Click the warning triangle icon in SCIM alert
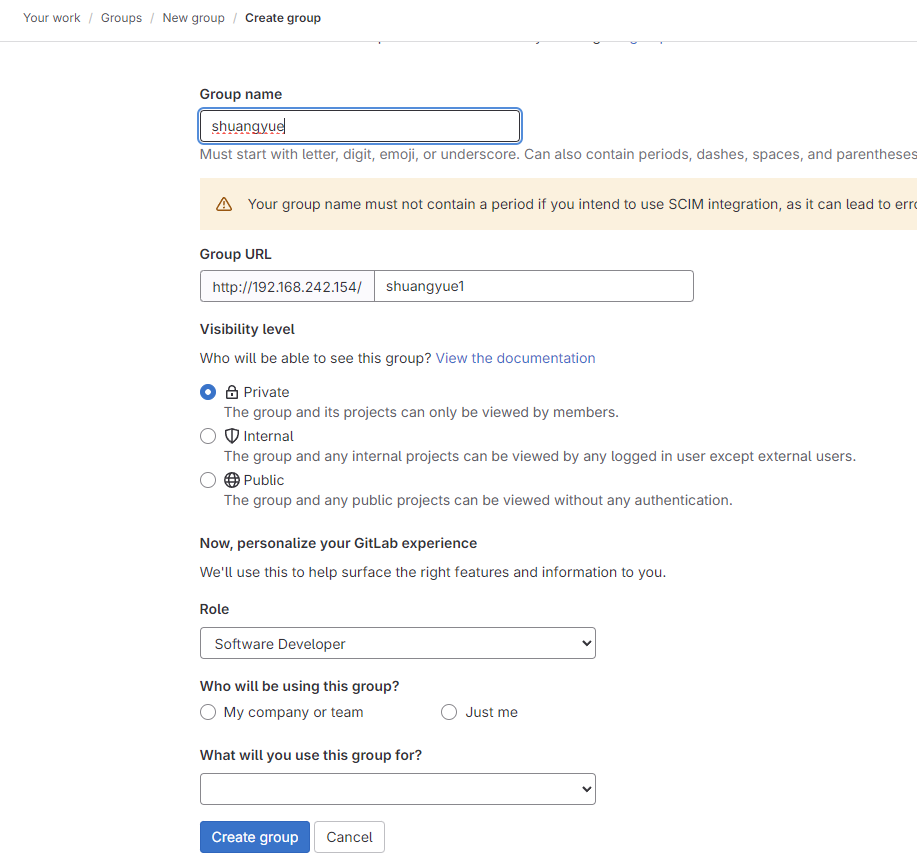The height and width of the screenshot is (865, 917). 224,204
